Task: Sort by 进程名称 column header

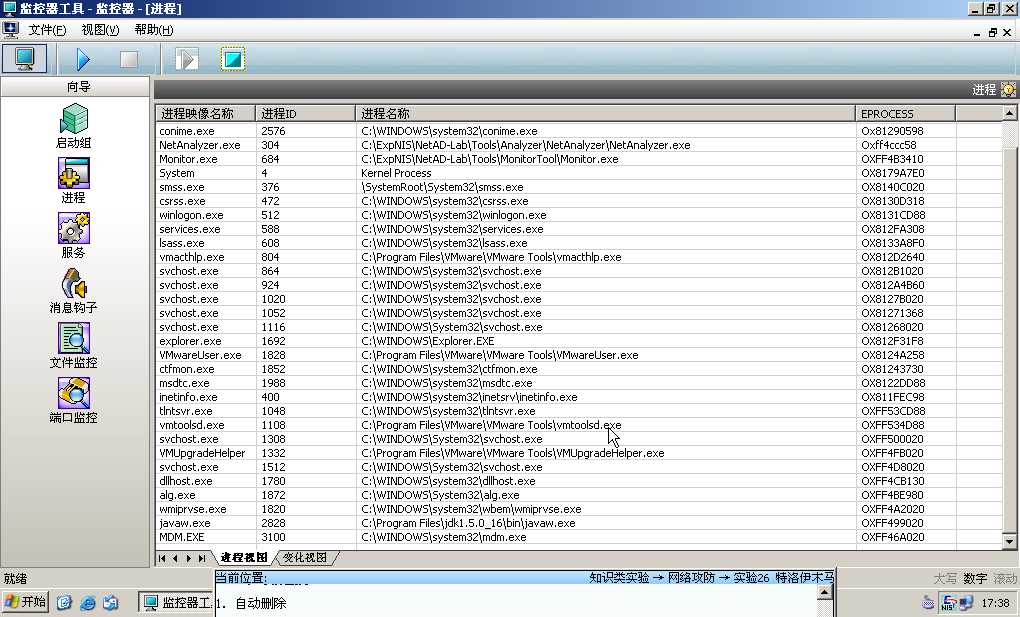Action: (605, 113)
